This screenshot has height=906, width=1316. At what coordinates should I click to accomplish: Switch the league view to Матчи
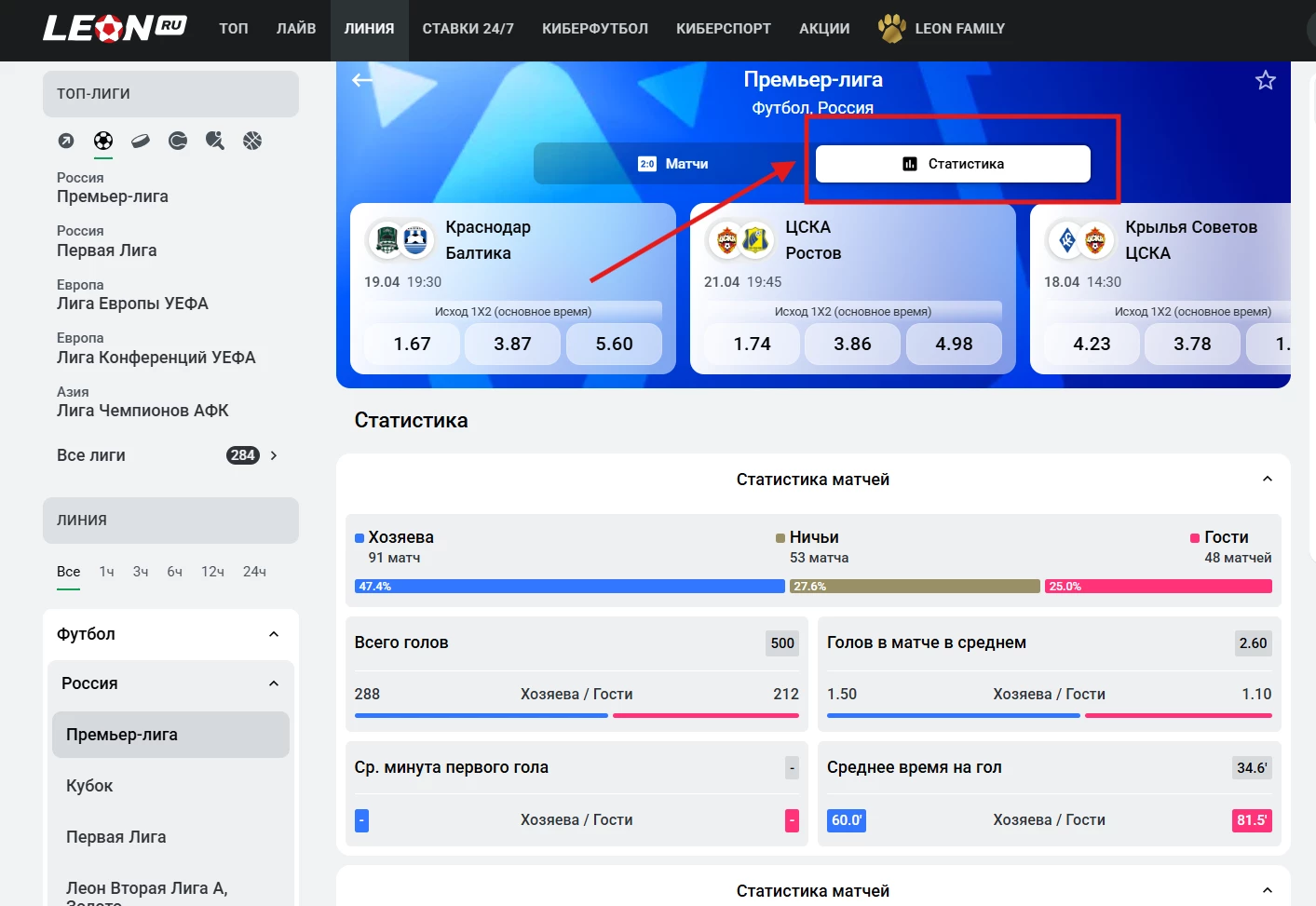click(672, 164)
